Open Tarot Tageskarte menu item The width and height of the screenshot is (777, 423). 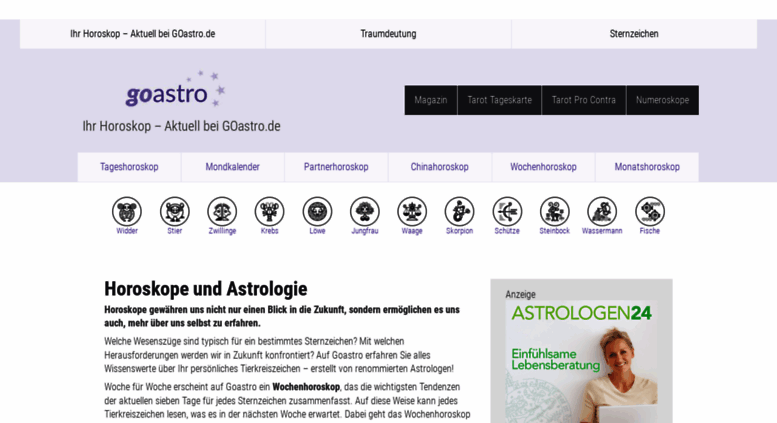tap(500, 100)
